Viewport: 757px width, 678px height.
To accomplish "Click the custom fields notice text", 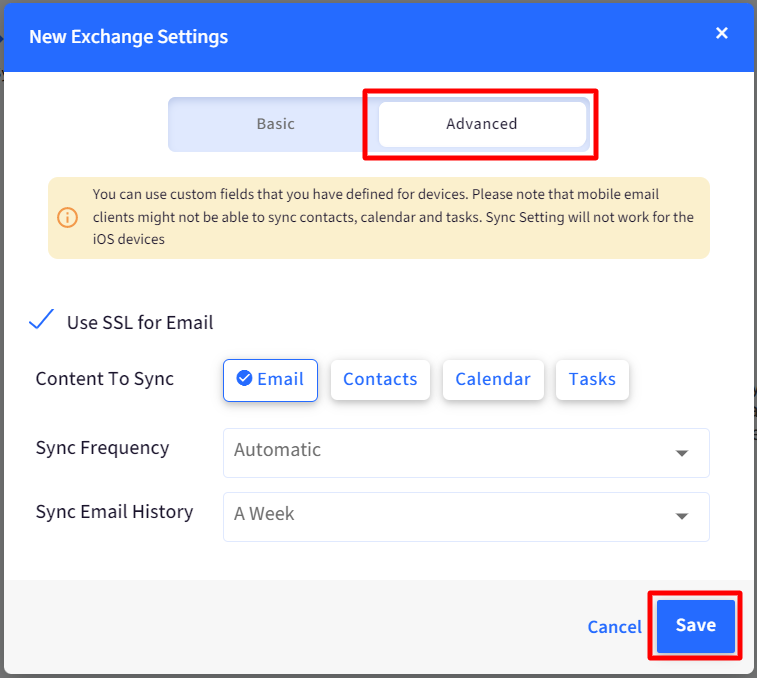I will click(x=393, y=217).
